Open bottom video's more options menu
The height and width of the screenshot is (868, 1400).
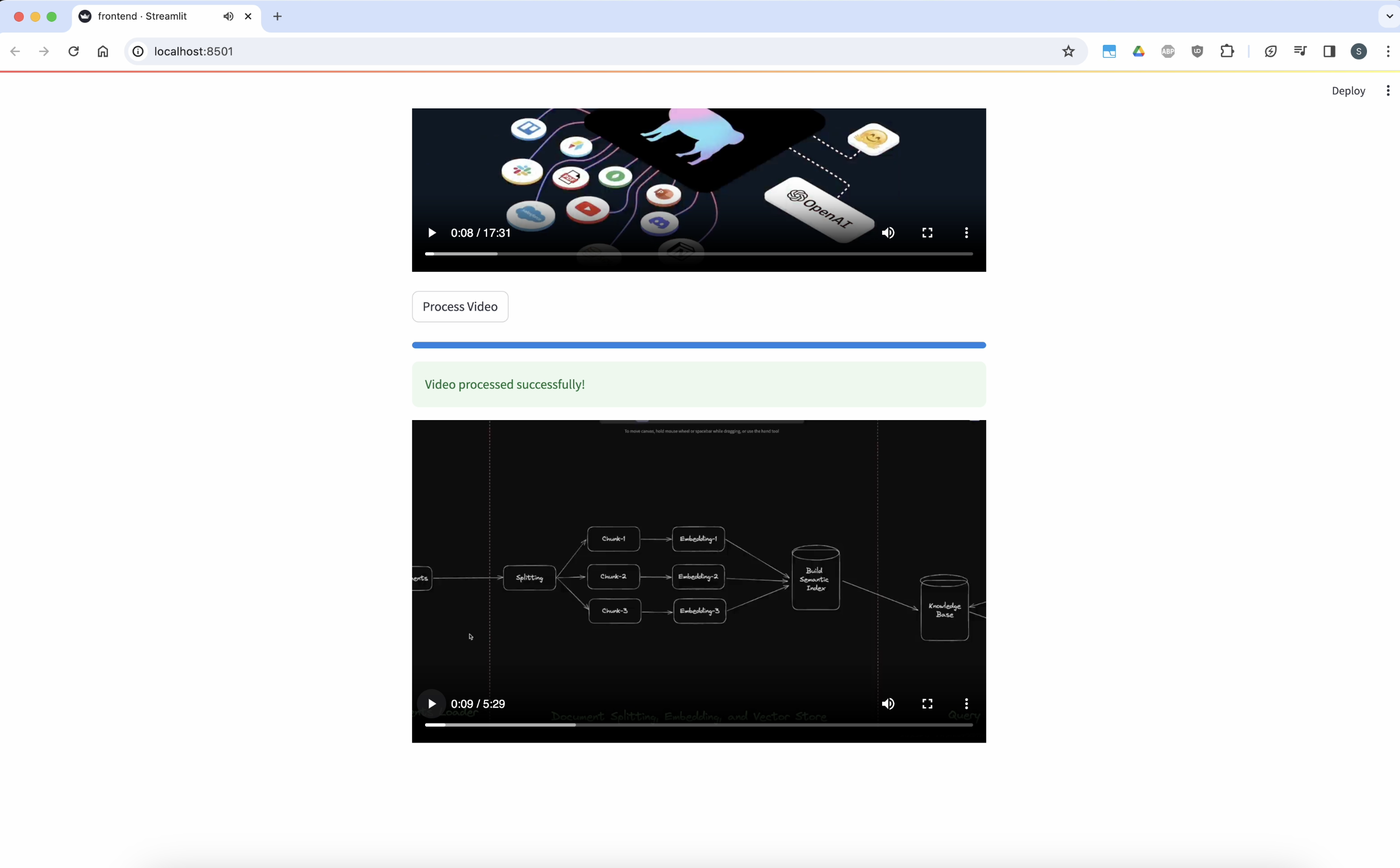point(966,704)
